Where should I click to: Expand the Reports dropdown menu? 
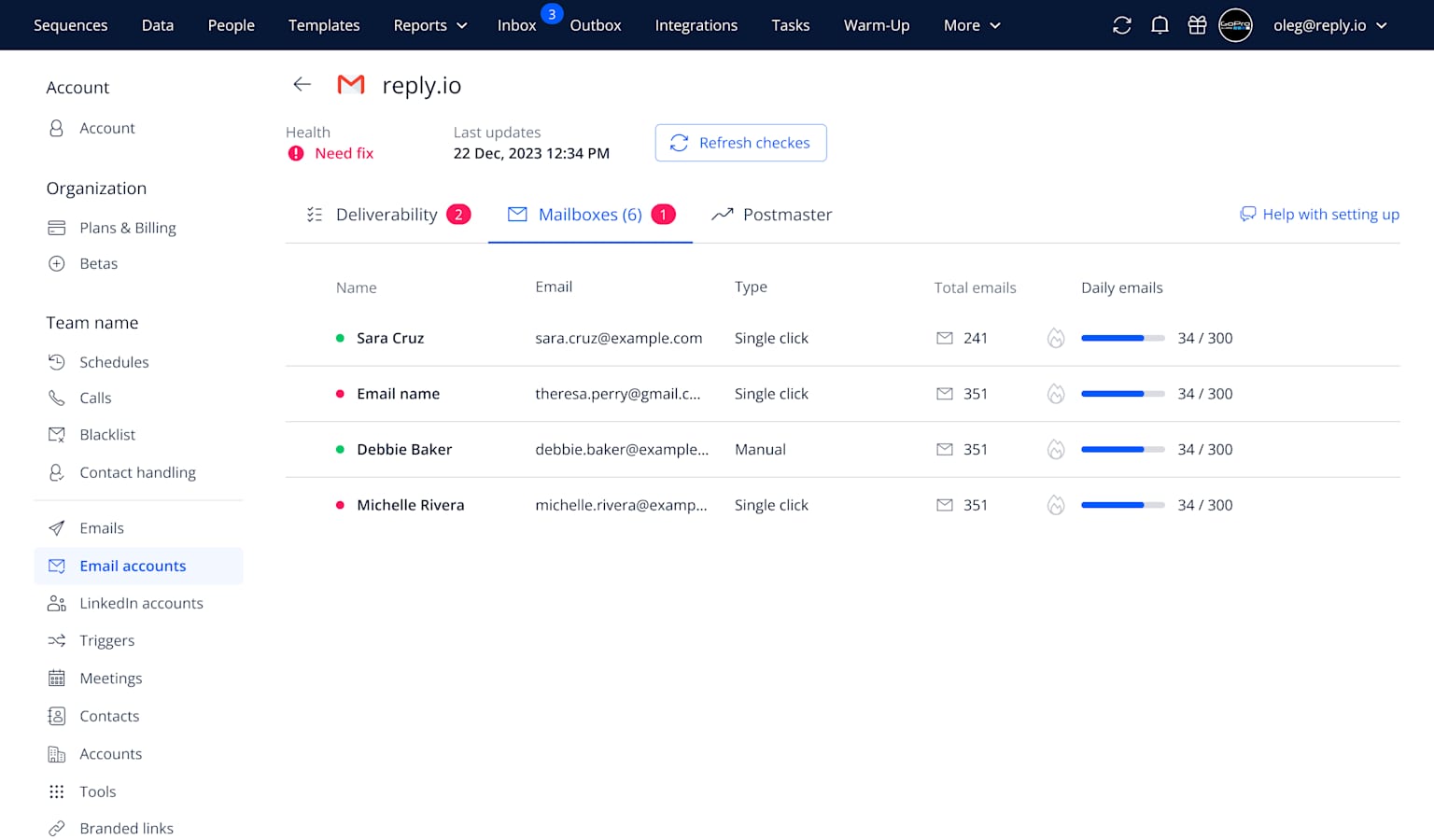(429, 25)
